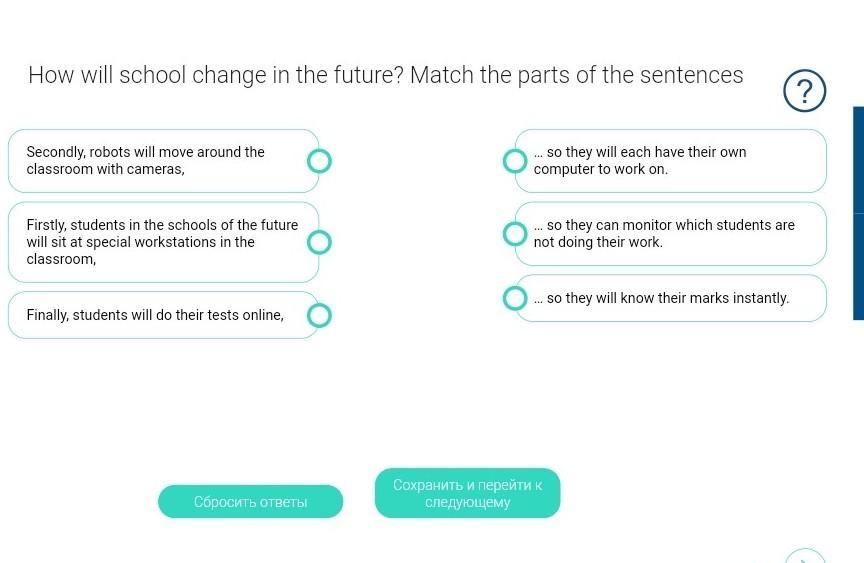The width and height of the screenshot is (864, 563).
Task: Click connector dot for 'monitor which students' answer
Action: pyautogui.click(x=515, y=234)
